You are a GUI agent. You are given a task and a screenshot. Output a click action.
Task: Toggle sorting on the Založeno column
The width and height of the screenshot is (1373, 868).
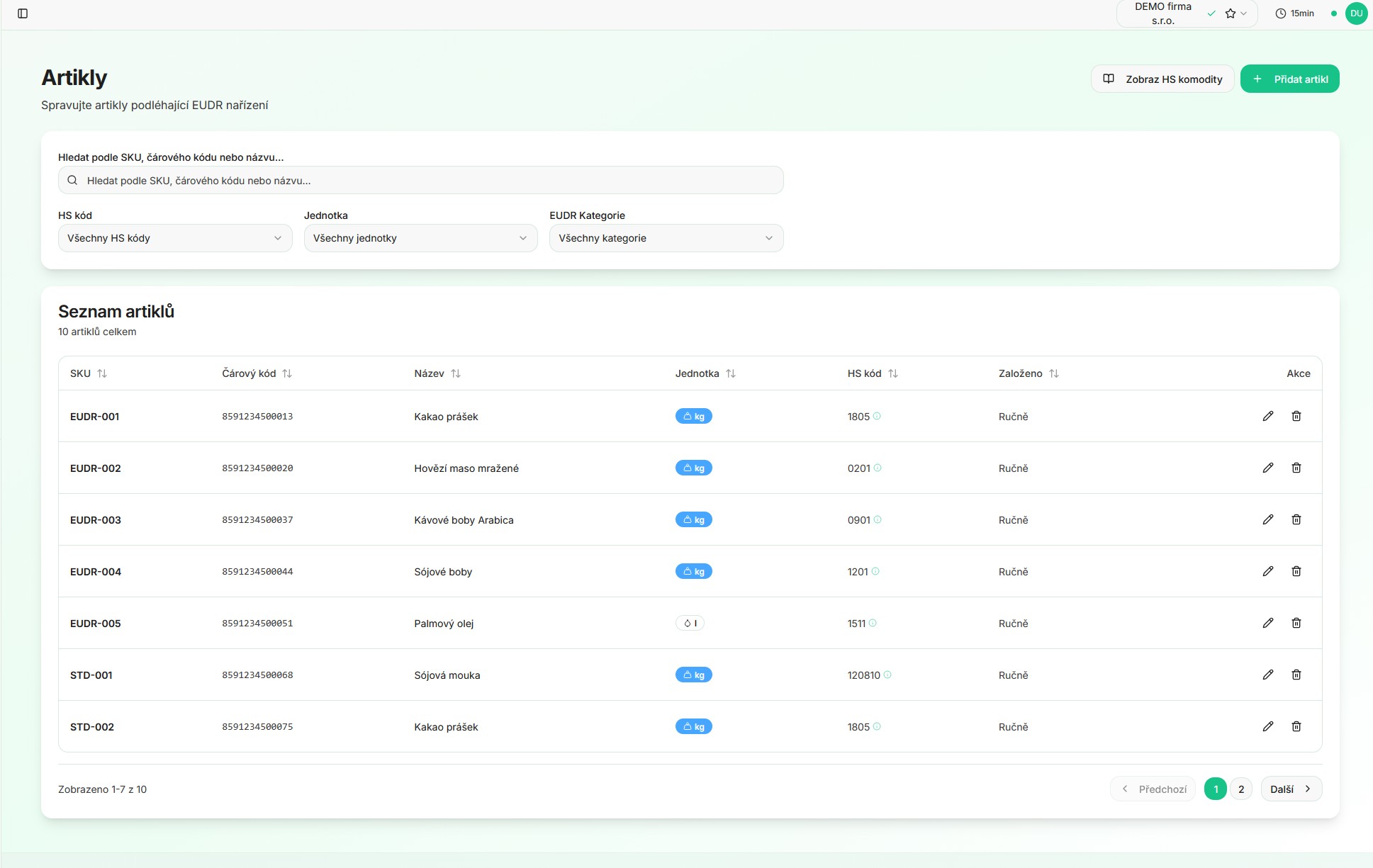1054,373
